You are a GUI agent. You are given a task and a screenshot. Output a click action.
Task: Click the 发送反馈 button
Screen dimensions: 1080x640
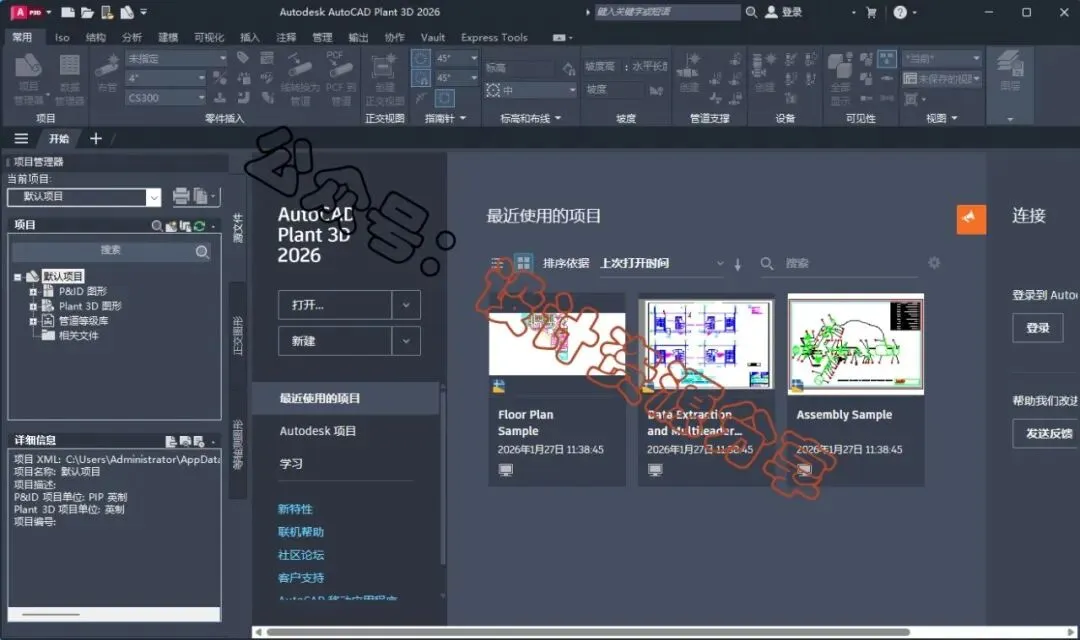(1045, 433)
